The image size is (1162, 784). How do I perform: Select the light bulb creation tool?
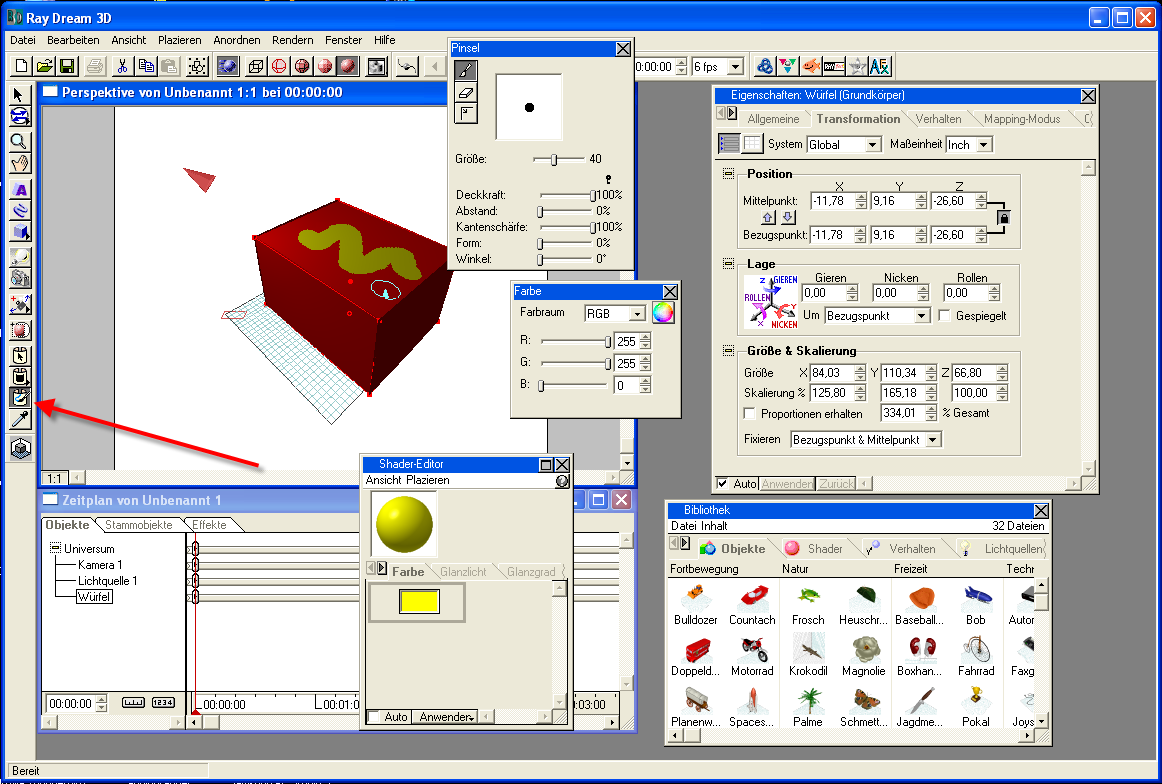click(20, 256)
